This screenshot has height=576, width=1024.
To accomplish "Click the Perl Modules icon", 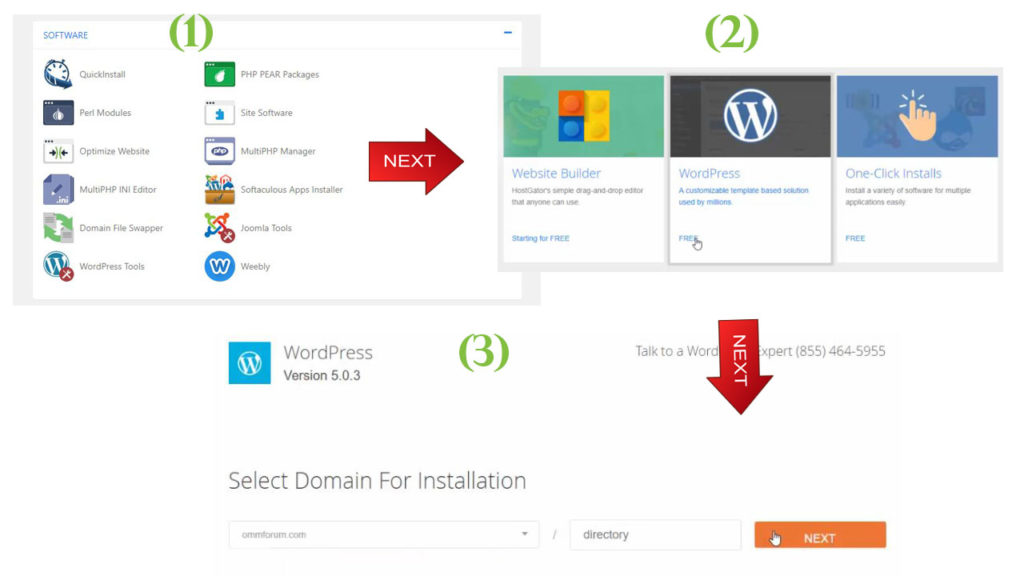I will point(58,113).
